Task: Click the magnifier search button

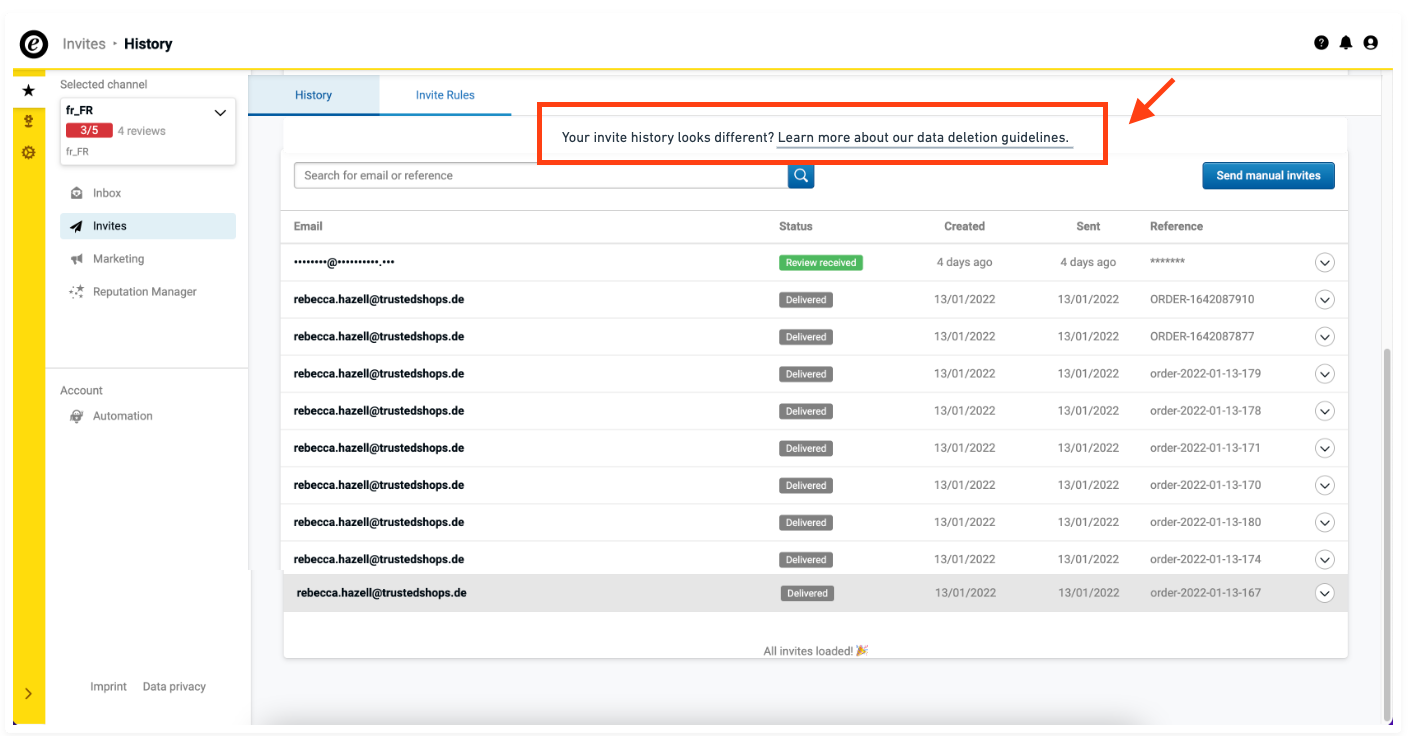Action: pyautogui.click(x=801, y=175)
